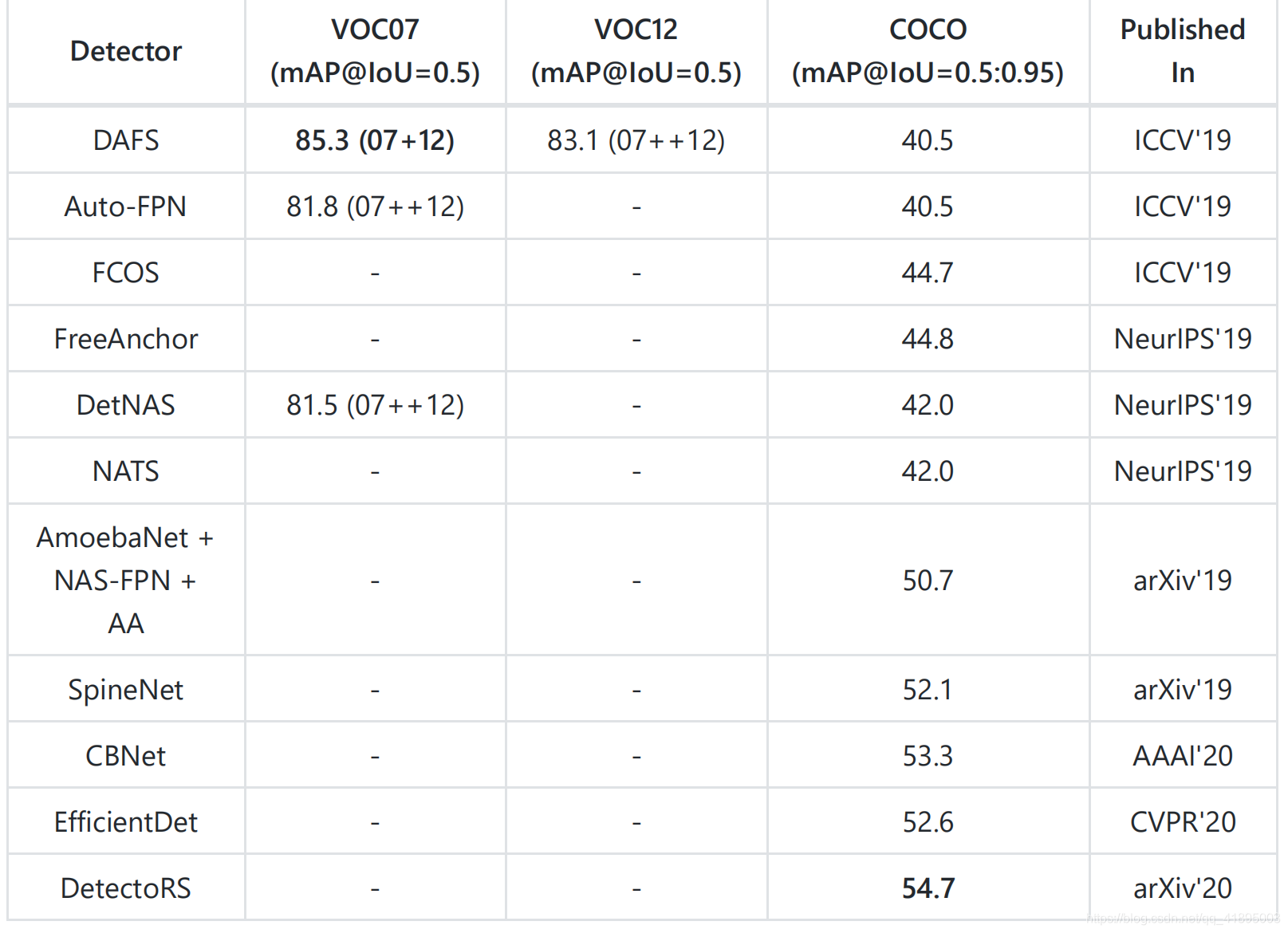Click the NATS detector name

point(126,471)
